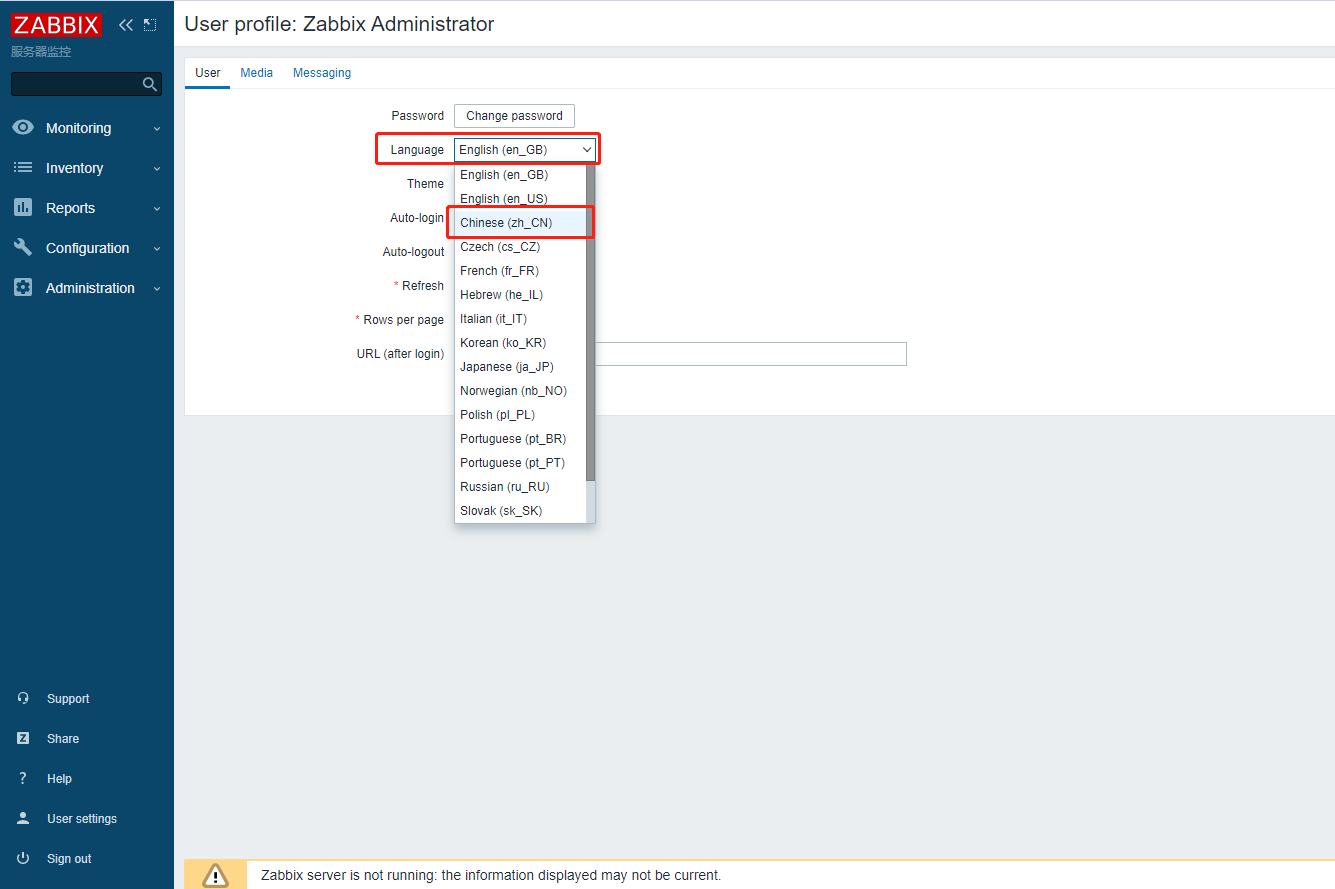Open the User settings link
1335x889 pixels.
coord(81,819)
